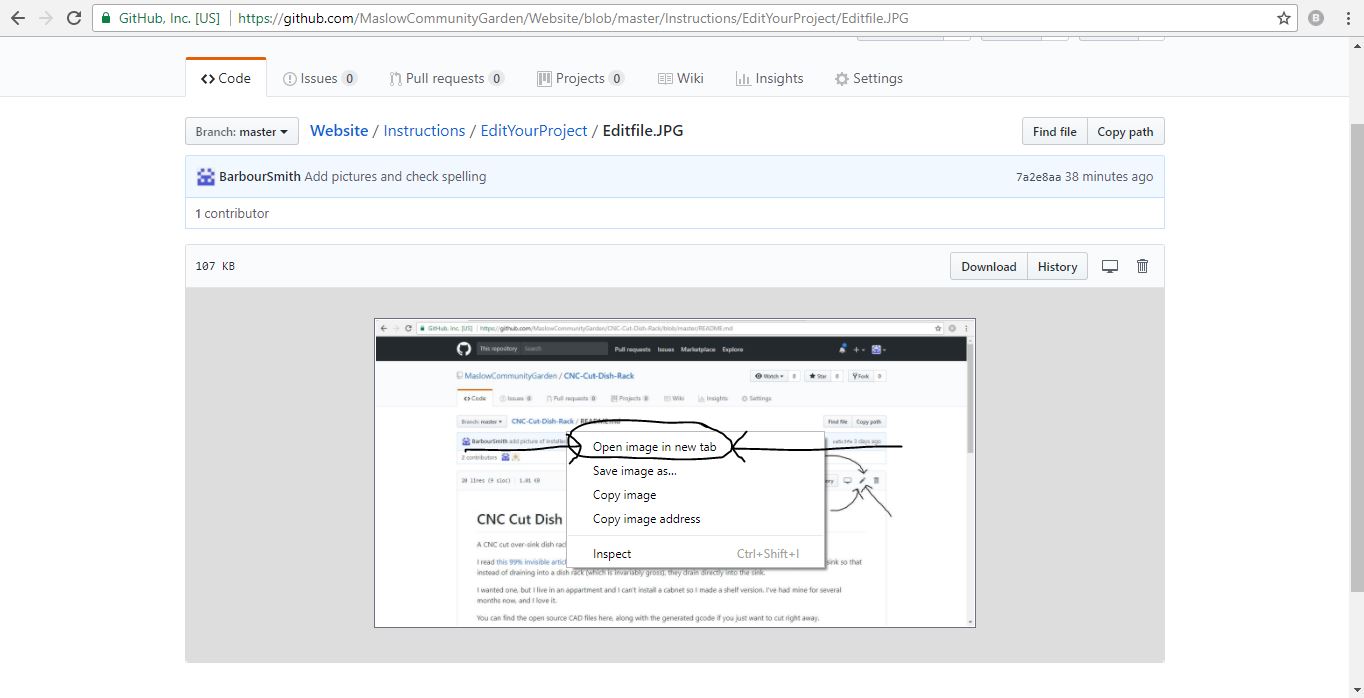
Task: Navigate to Website breadcrumb link
Action: pyautogui.click(x=339, y=131)
